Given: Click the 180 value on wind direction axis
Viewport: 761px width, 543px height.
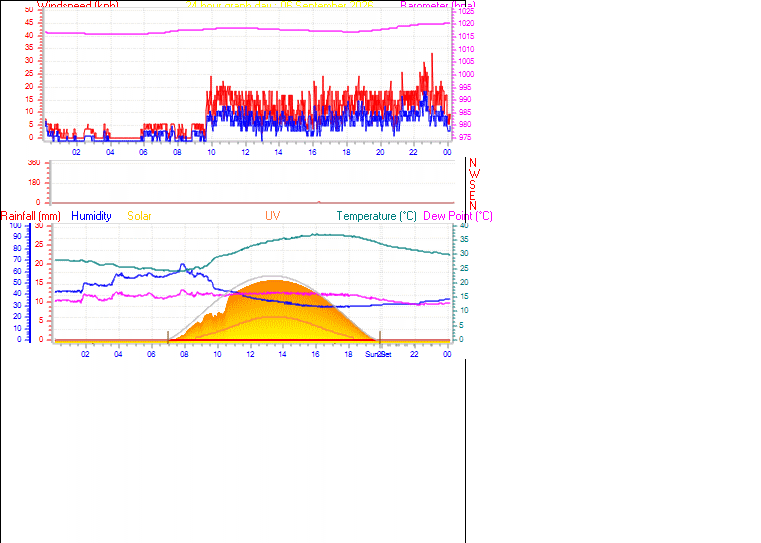Looking at the screenshot, I should [34, 182].
